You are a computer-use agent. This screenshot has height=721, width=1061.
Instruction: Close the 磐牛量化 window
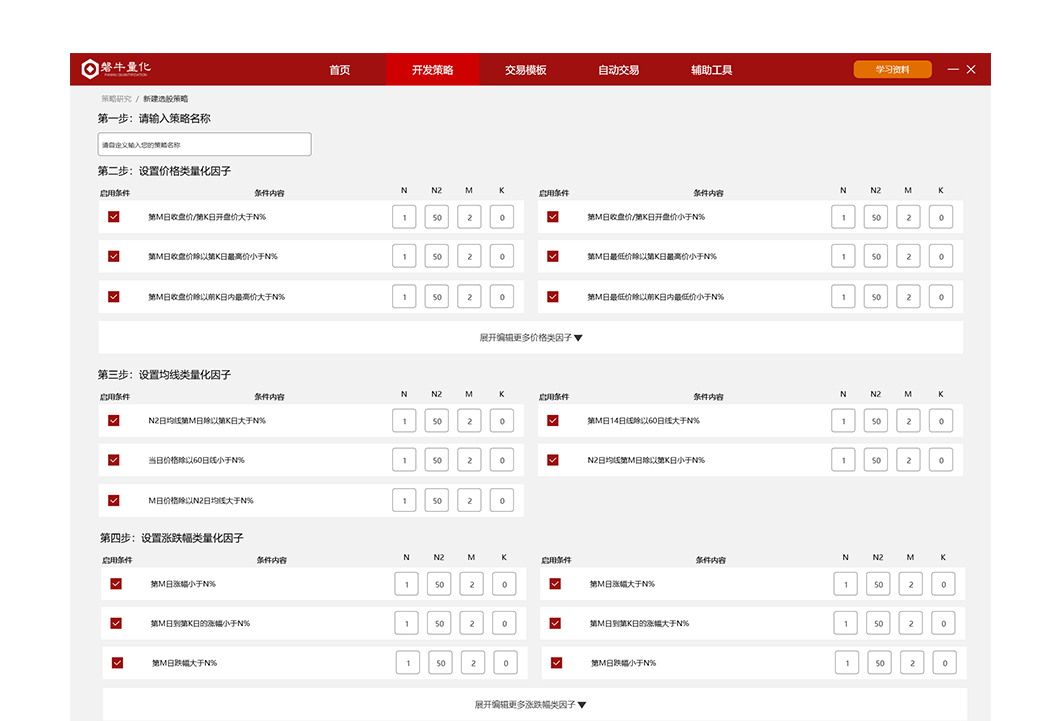pos(971,69)
